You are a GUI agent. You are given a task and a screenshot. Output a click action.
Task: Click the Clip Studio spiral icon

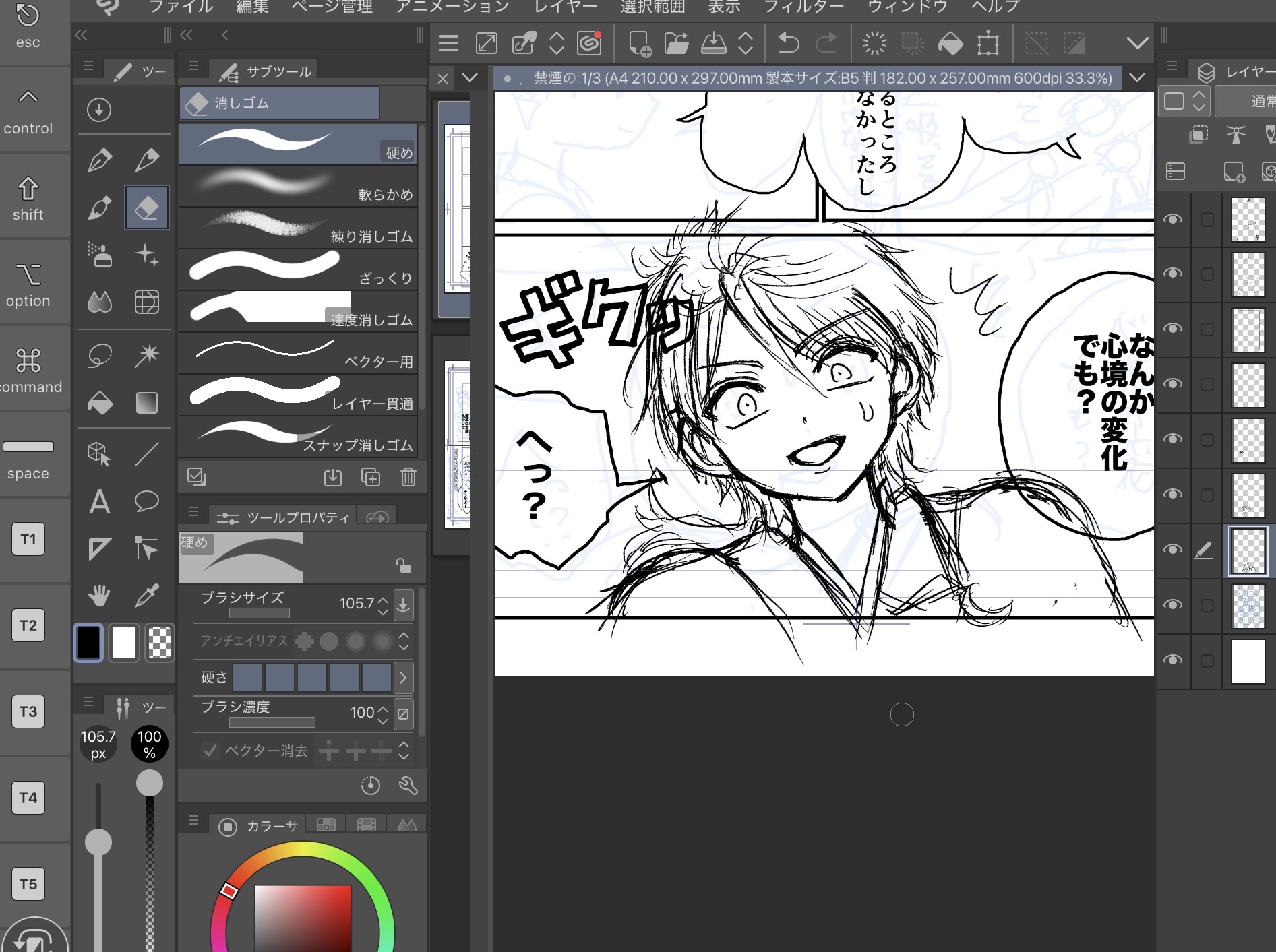point(589,44)
